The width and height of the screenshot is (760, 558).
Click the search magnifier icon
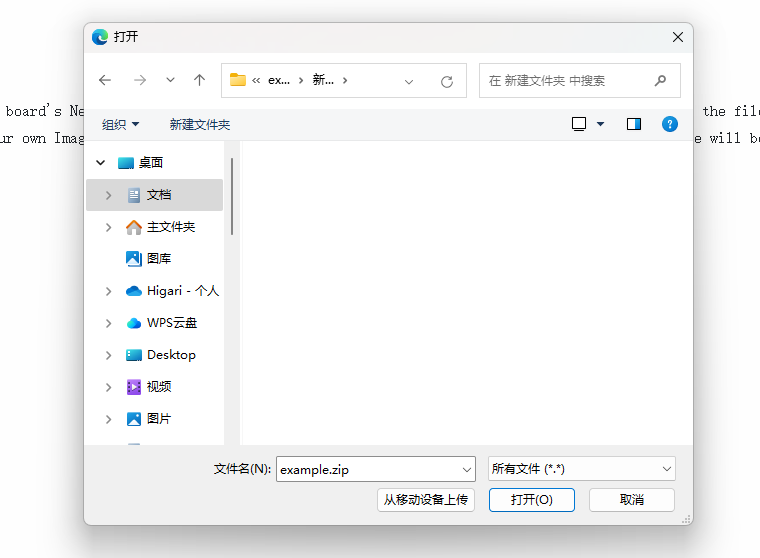coord(660,80)
